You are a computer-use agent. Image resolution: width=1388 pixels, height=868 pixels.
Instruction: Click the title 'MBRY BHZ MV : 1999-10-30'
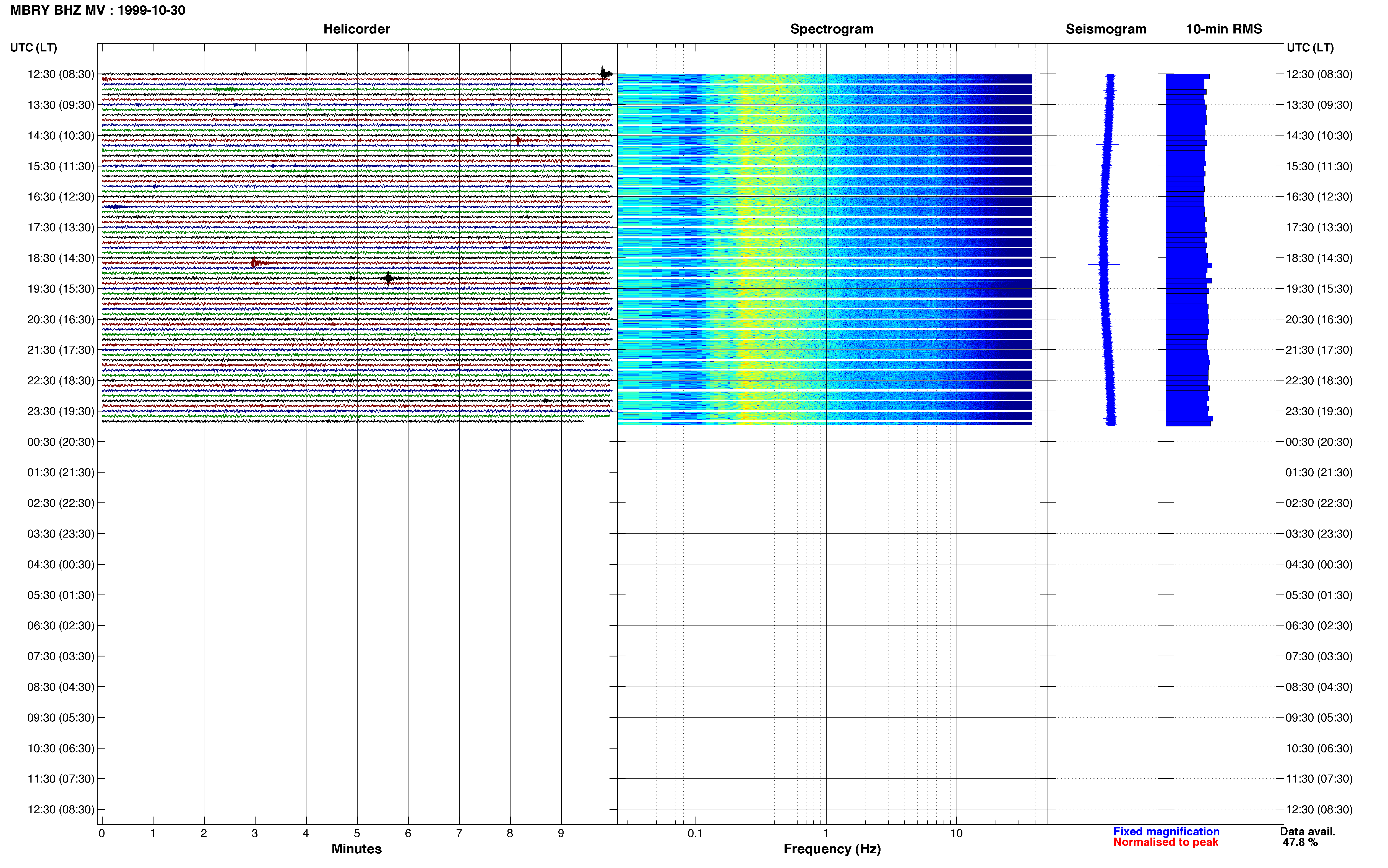tap(98, 10)
